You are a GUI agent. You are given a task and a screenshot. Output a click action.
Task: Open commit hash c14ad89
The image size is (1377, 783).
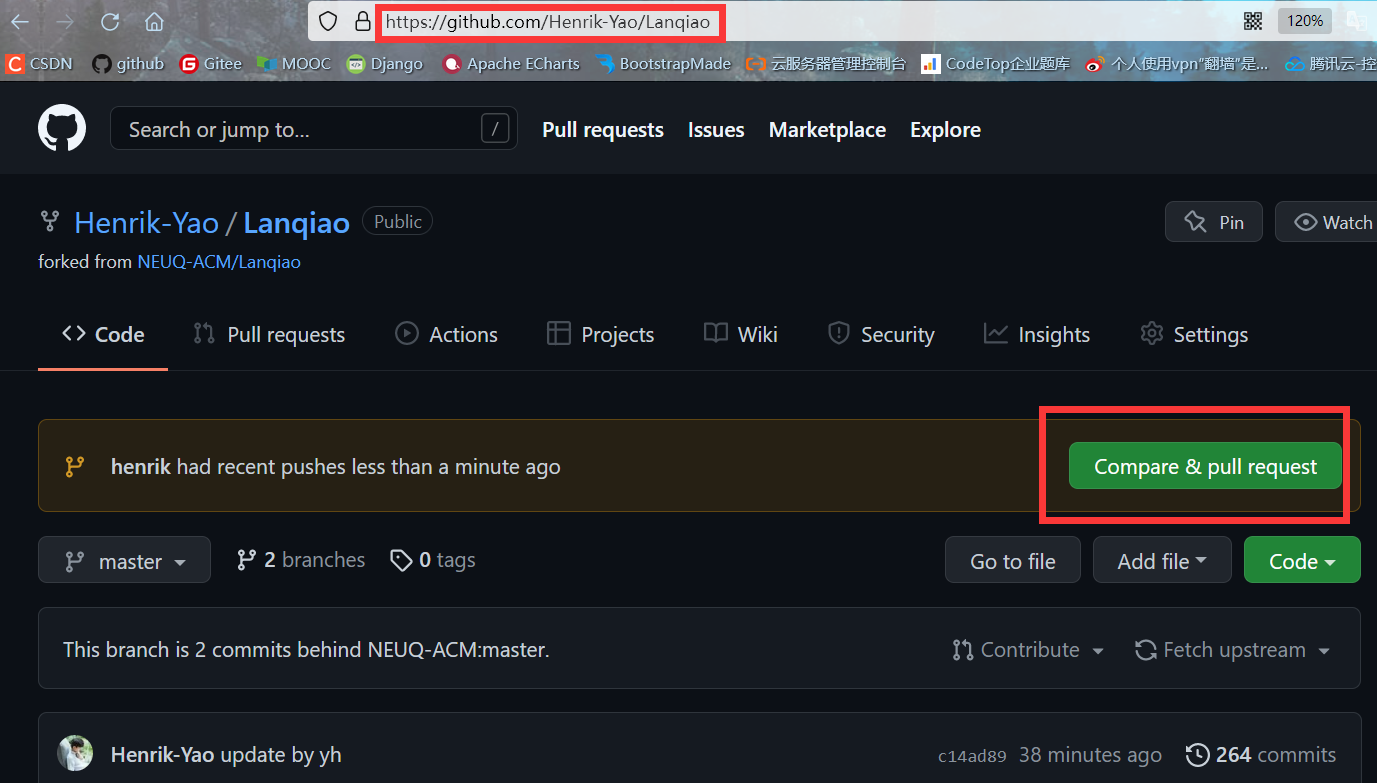[x=972, y=756]
